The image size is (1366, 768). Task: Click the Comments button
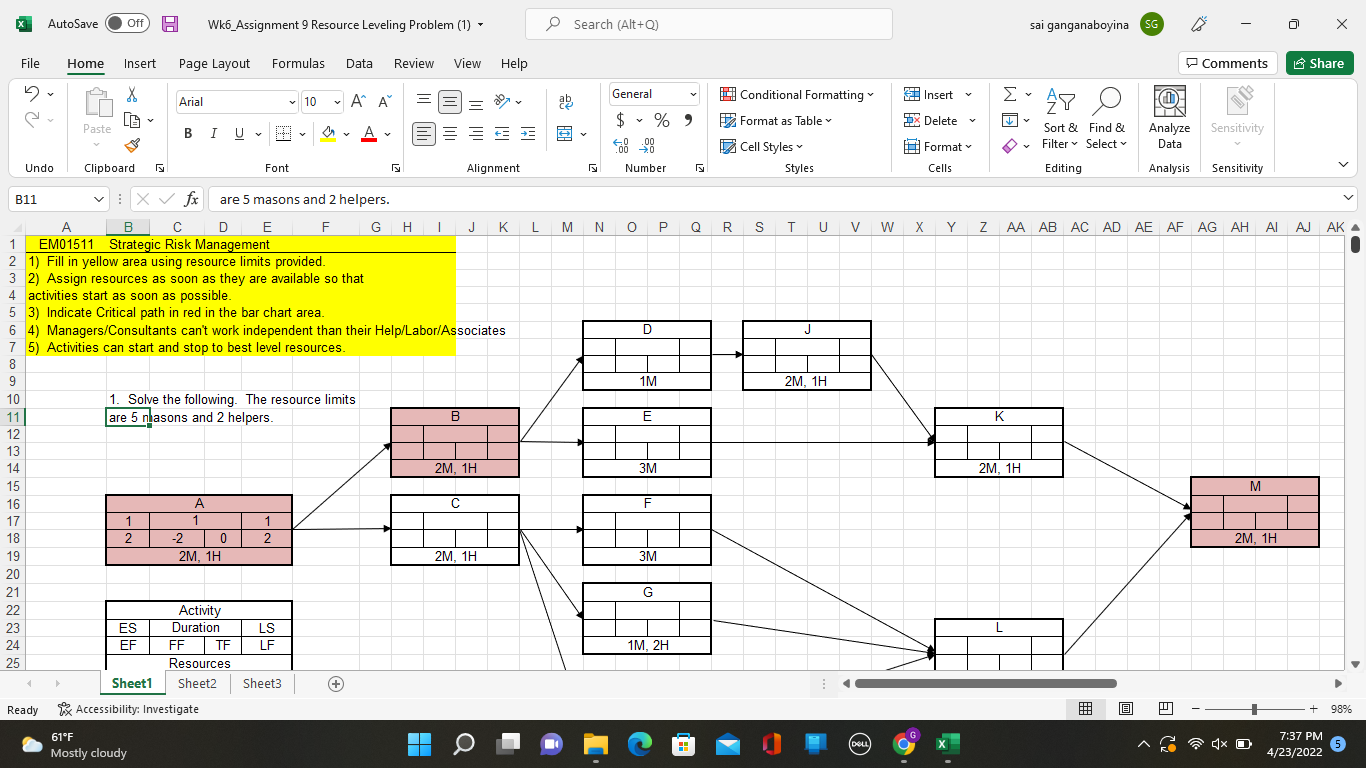(x=1227, y=63)
